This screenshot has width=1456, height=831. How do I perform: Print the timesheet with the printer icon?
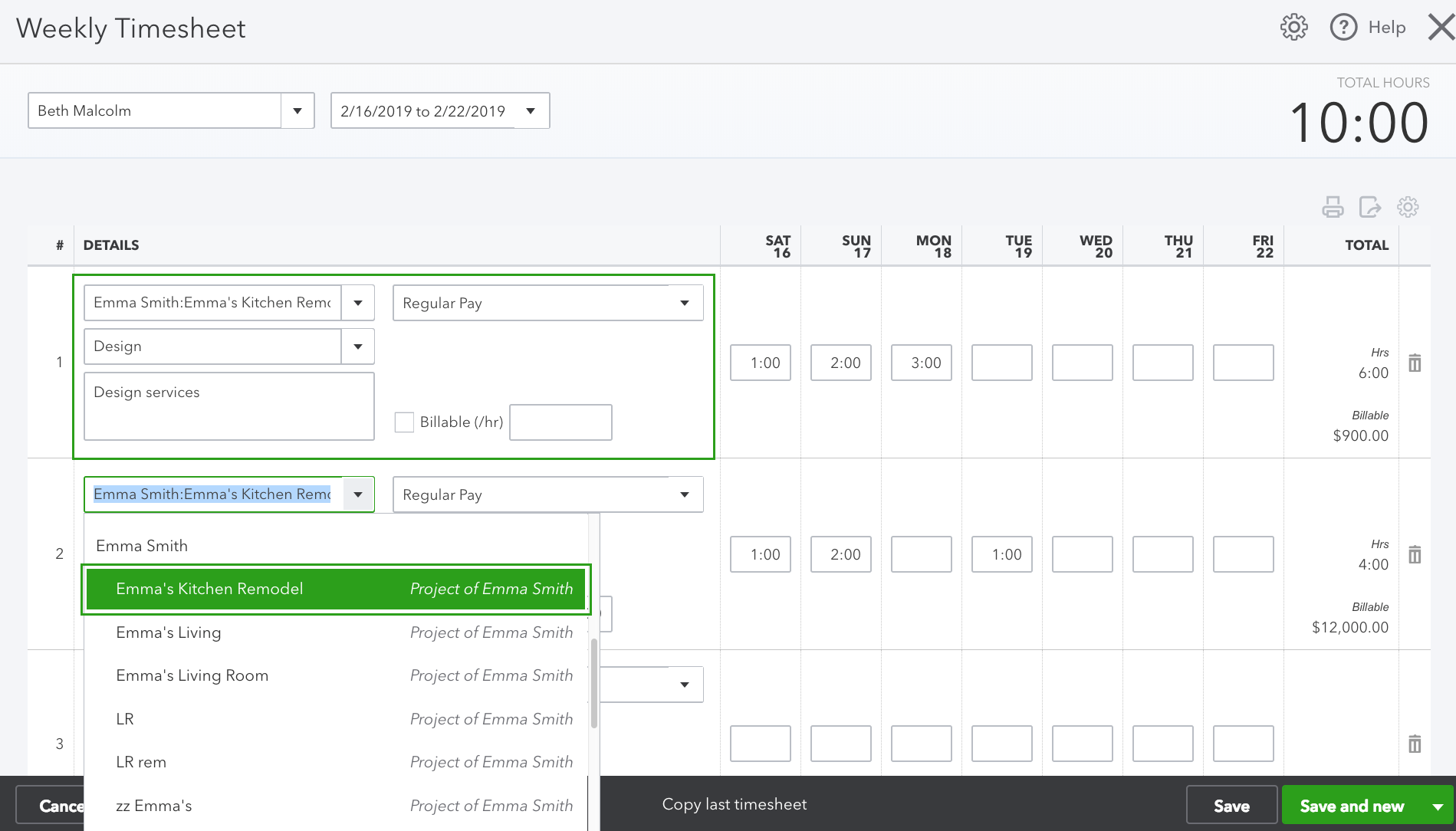coord(1333,207)
